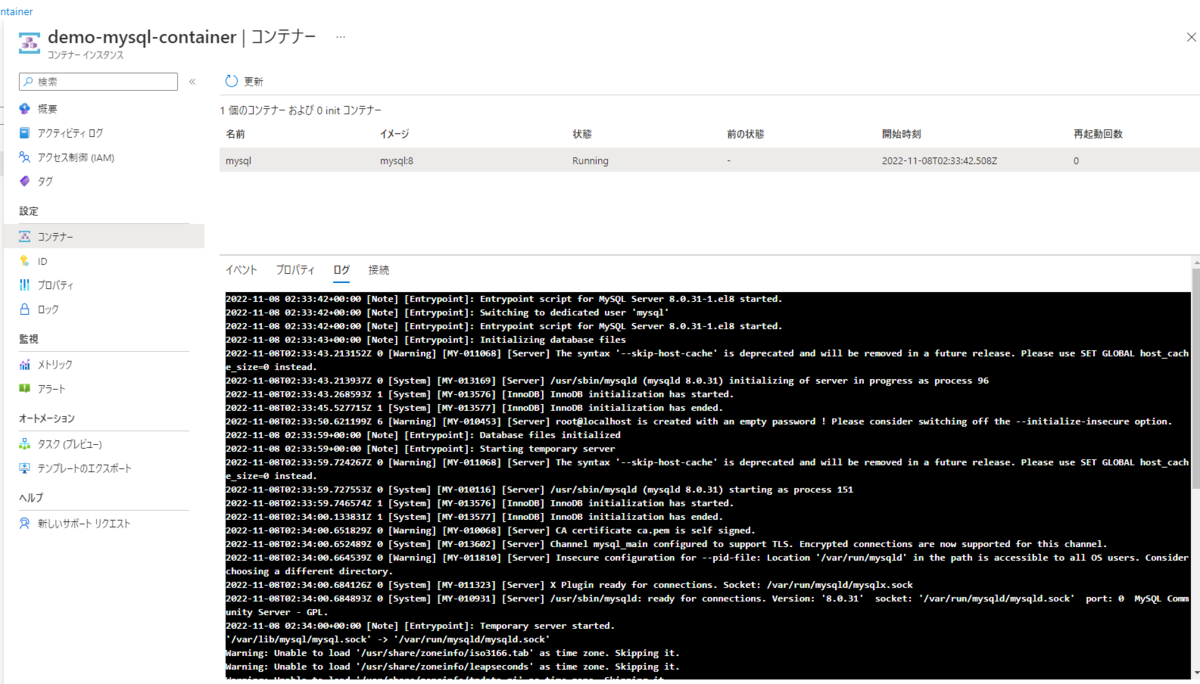Click the テンプレートのエクスポート icon
This screenshot has width=1200, height=684.
25,468
